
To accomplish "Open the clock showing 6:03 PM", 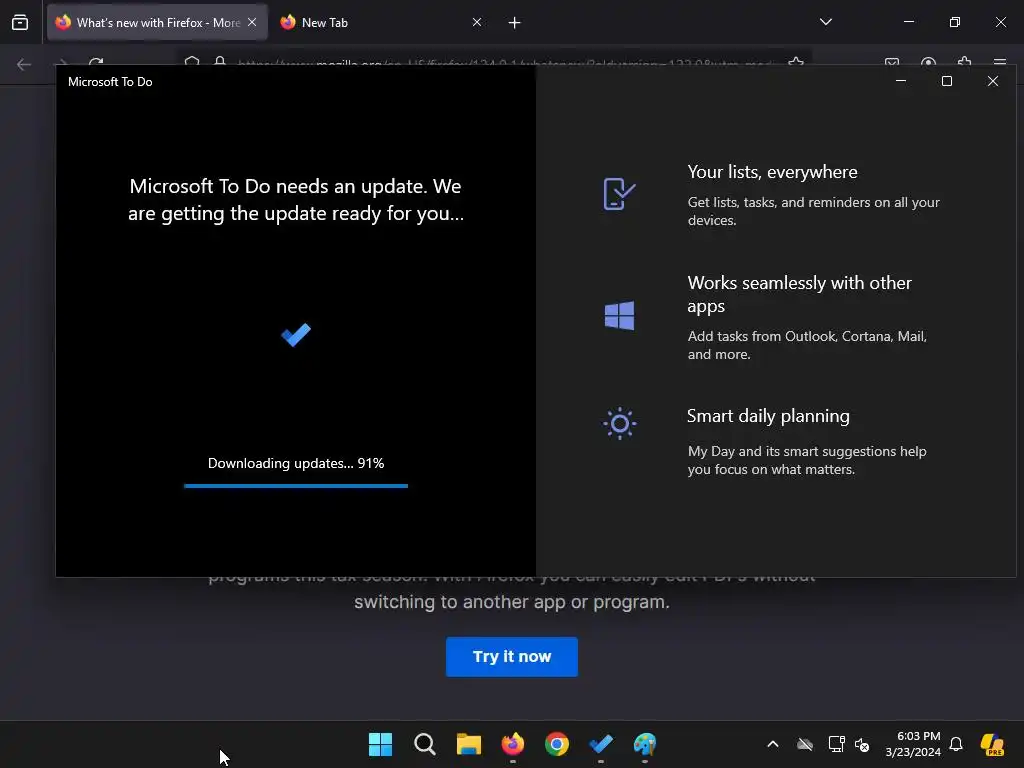I will click(x=913, y=744).
